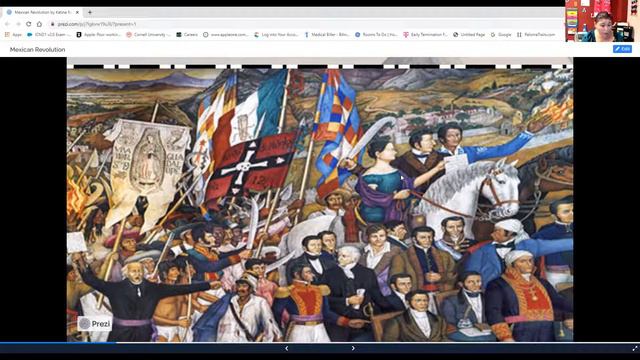Open the Medical Biller bookmark
Image resolution: width=640 pixels, height=360 pixels.
point(327,35)
